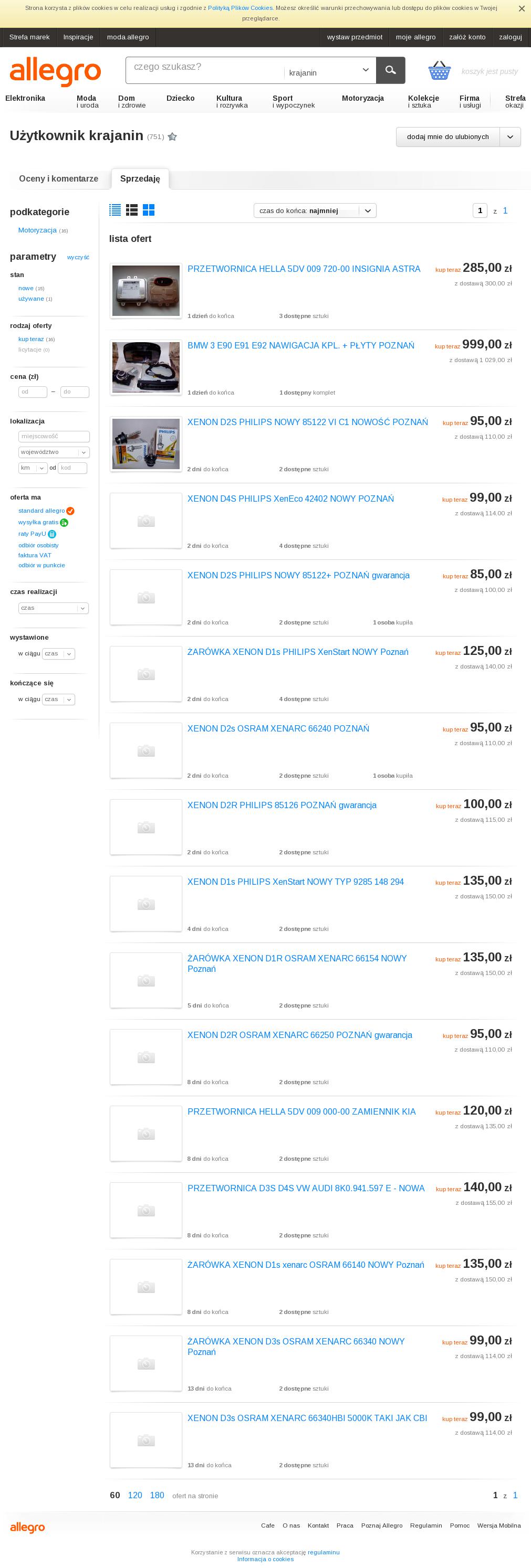Focus the czego szukasz search field

pos(204,70)
